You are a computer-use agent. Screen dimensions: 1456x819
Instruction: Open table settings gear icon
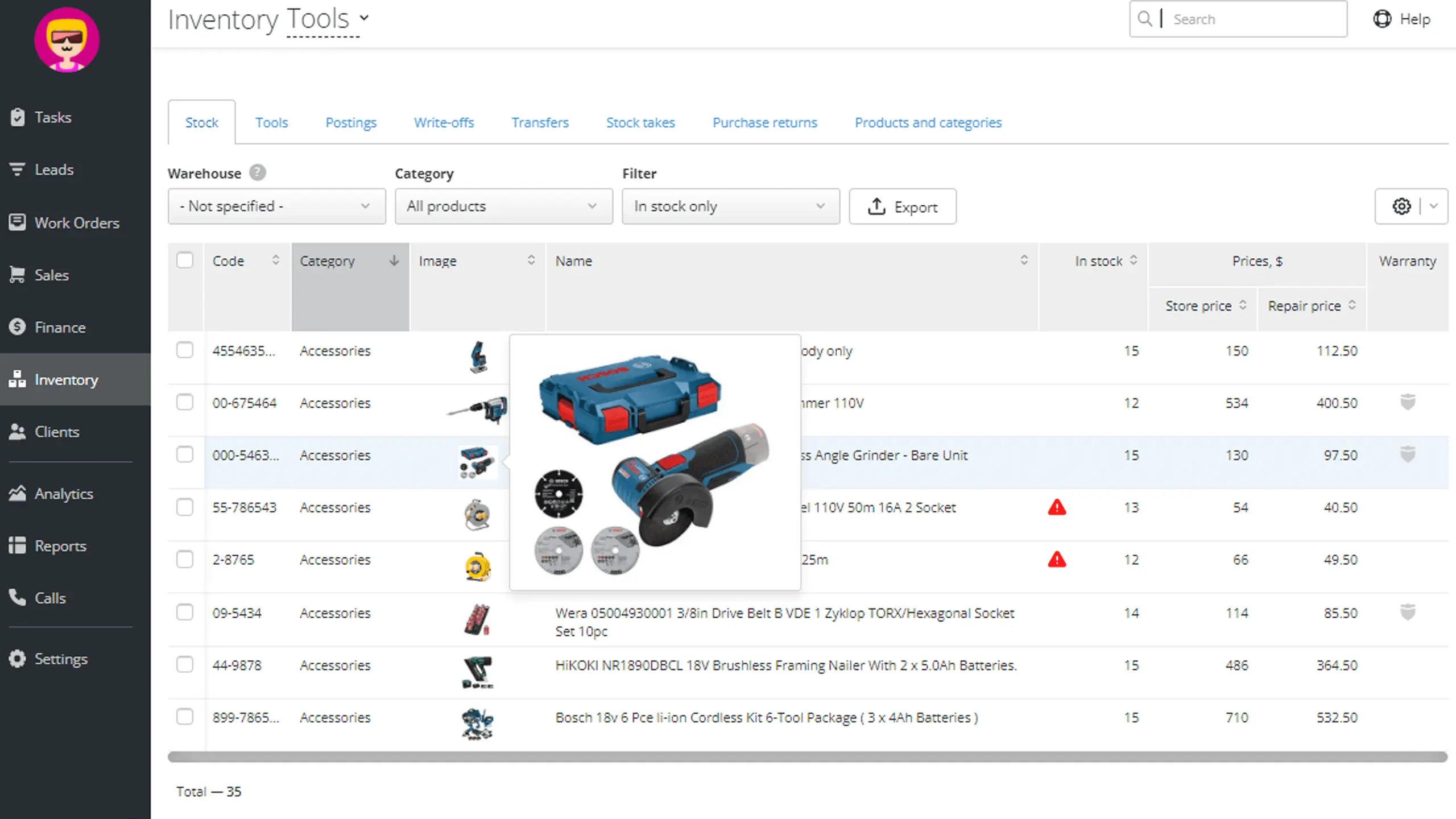[x=1401, y=206]
